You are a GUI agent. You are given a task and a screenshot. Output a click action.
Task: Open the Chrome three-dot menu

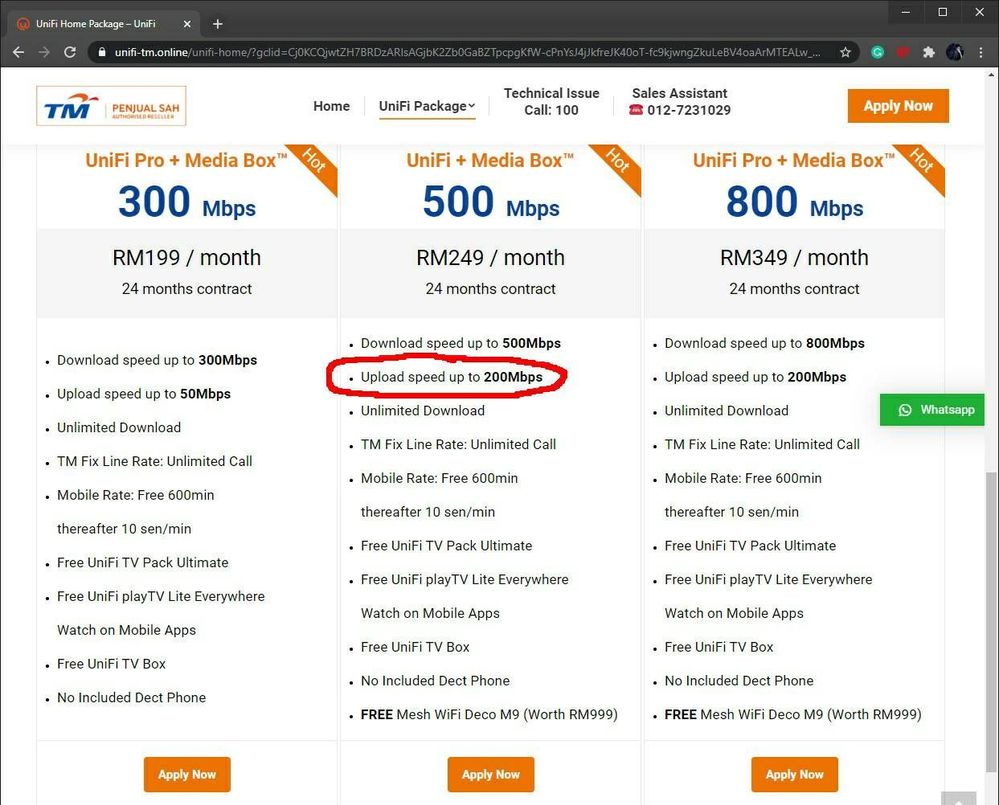(982, 52)
